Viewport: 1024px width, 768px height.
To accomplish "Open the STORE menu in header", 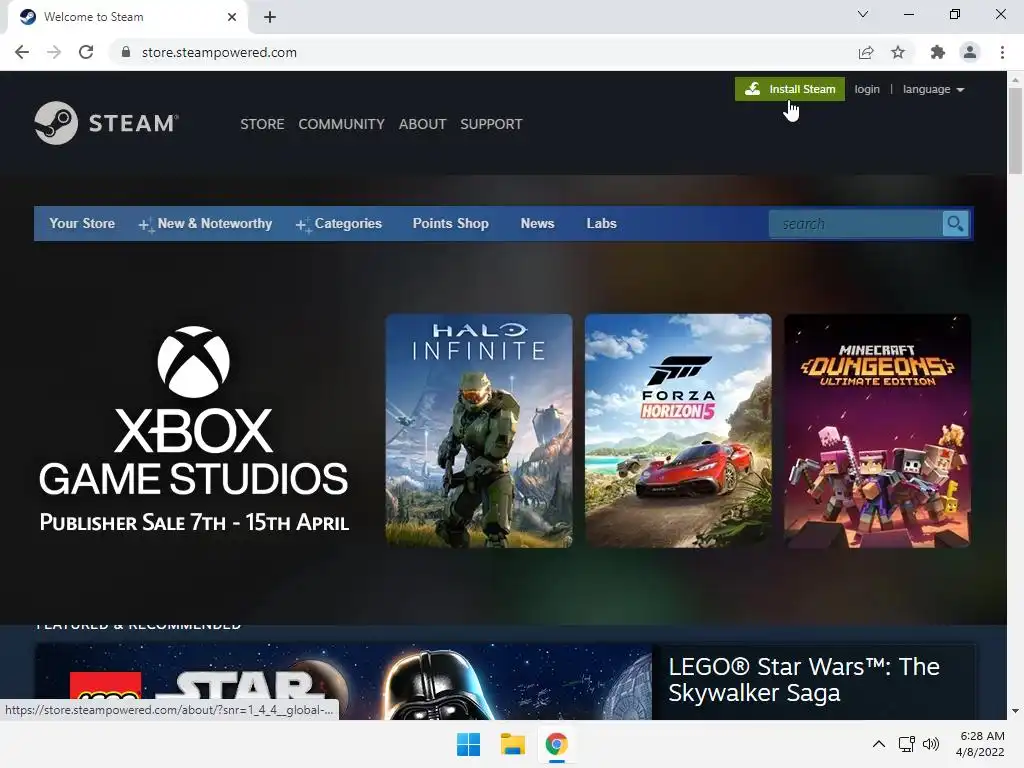I will 262,124.
